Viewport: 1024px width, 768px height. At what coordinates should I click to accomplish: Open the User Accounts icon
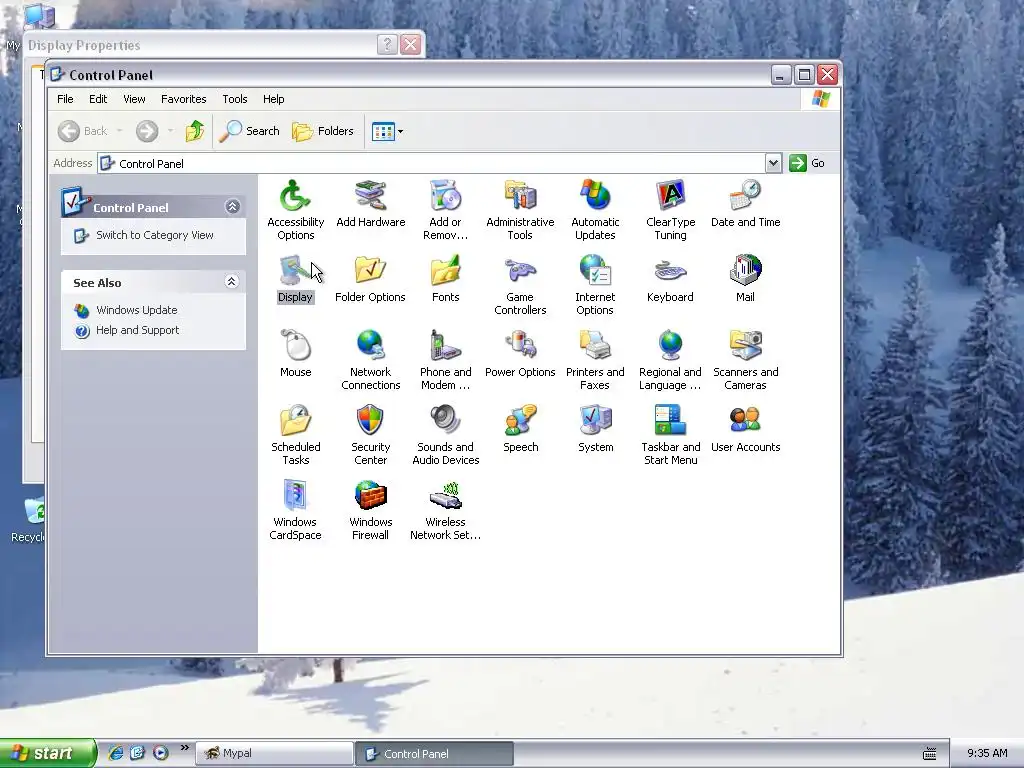(x=745, y=421)
